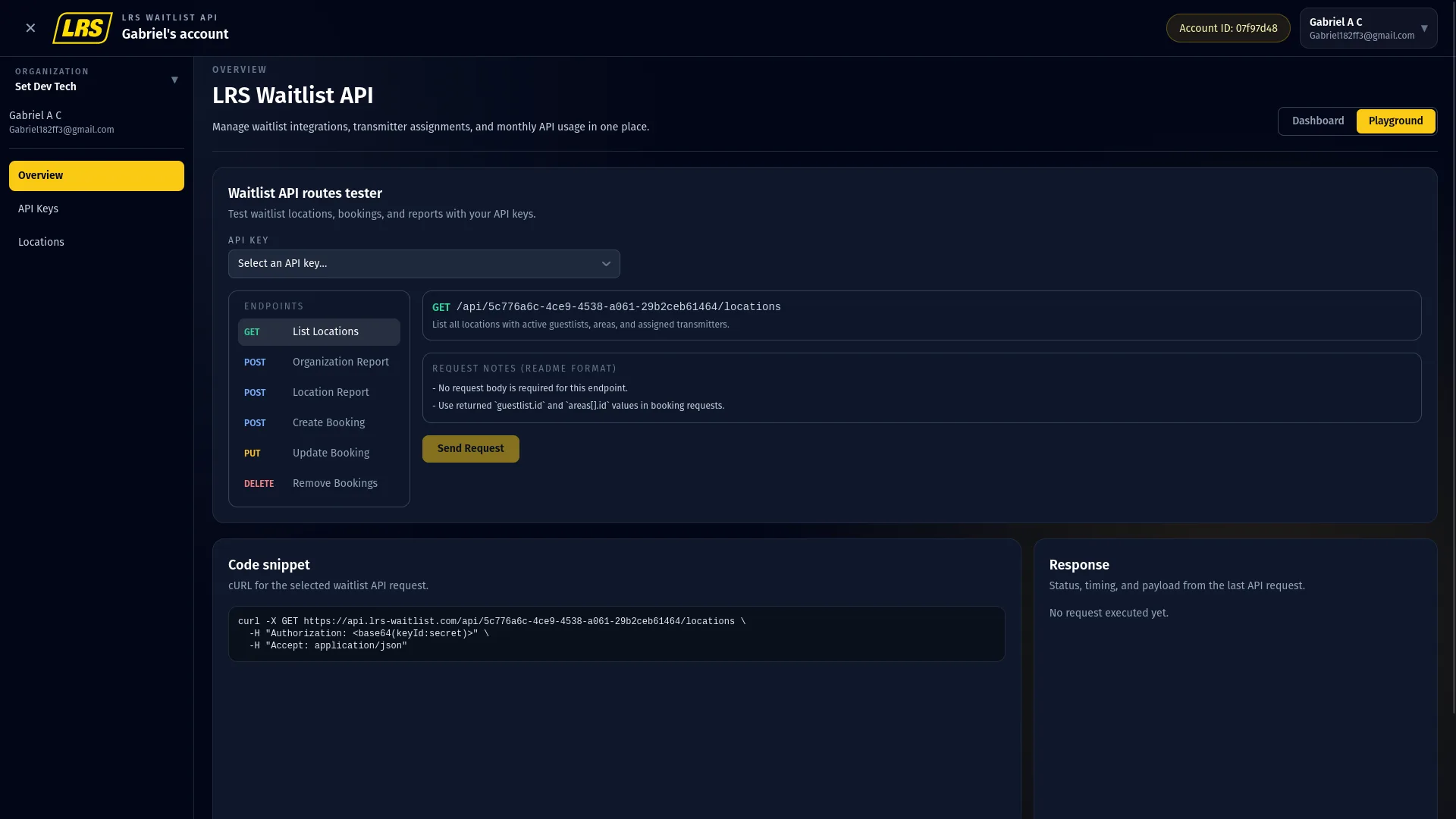The width and height of the screenshot is (1456, 819).
Task: Click the Waitlist API routes tester heading
Action: [305, 193]
